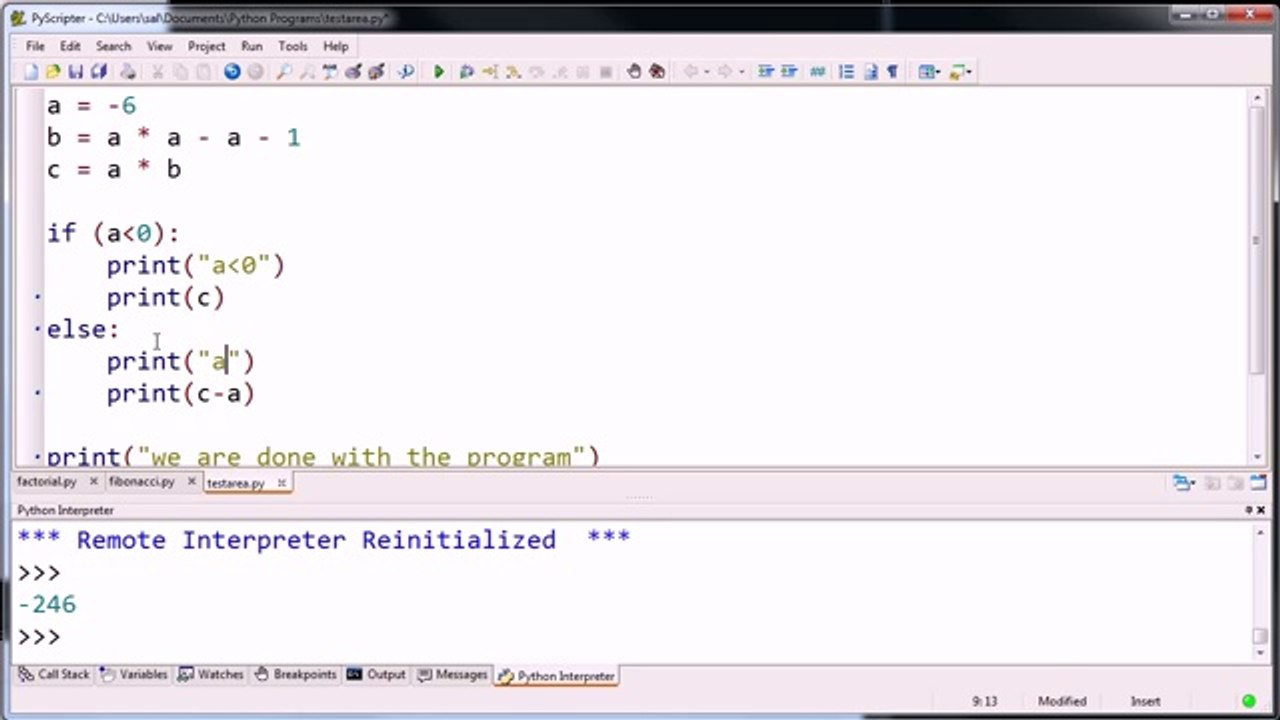Click the Modified status bar entry
The width and height of the screenshot is (1280, 720).
pyautogui.click(x=1062, y=701)
